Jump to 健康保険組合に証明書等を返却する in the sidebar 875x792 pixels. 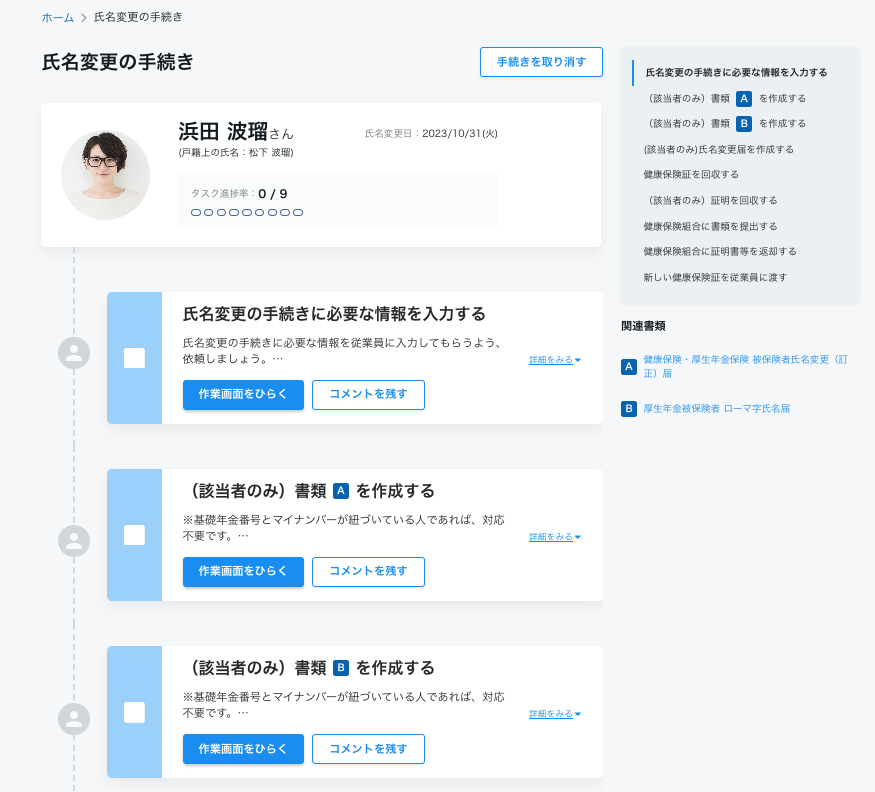pyautogui.click(x=720, y=252)
